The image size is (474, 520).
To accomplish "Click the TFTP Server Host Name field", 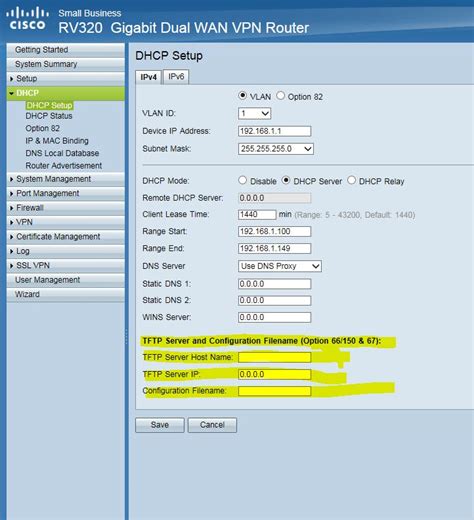I will [275, 357].
